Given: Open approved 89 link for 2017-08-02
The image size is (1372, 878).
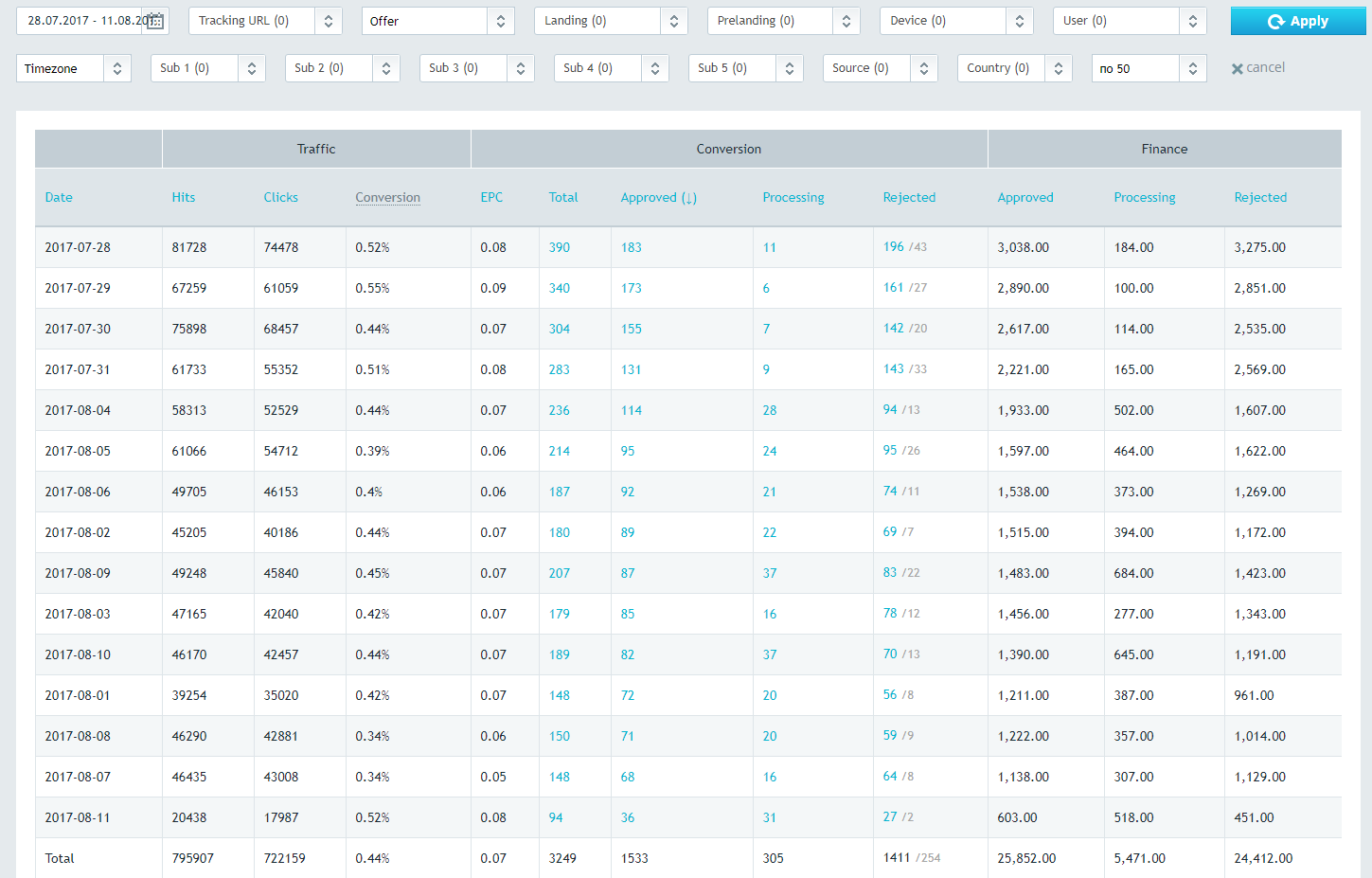Looking at the screenshot, I should click(628, 532).
